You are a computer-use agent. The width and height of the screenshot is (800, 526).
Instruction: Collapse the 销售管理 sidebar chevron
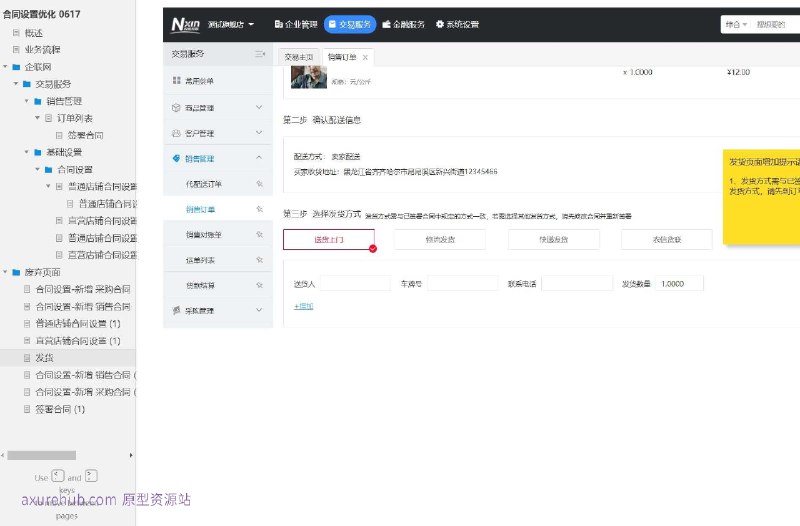click(259, 158)
